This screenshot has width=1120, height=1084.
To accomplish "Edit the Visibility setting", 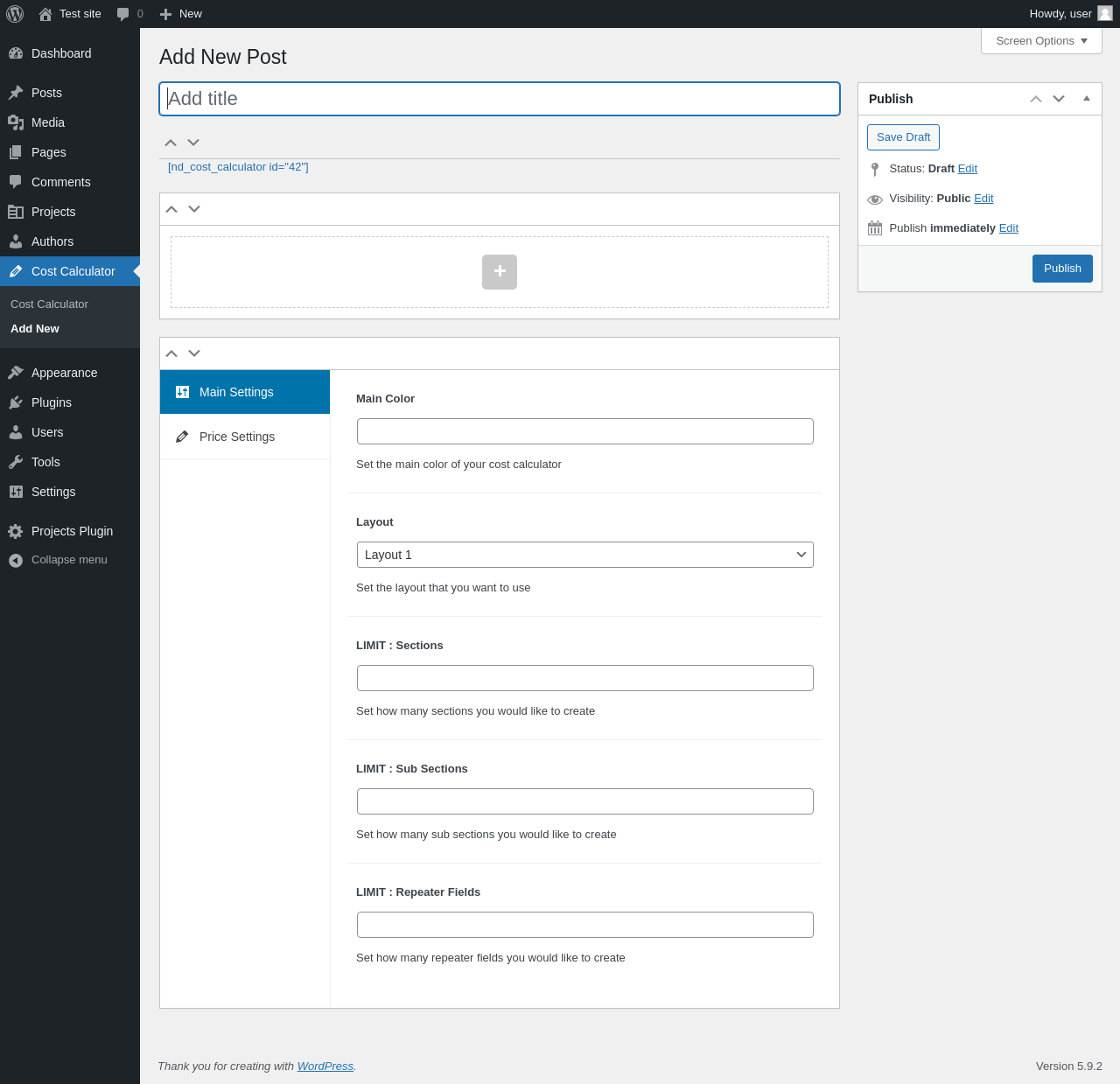I will (983, 199).
